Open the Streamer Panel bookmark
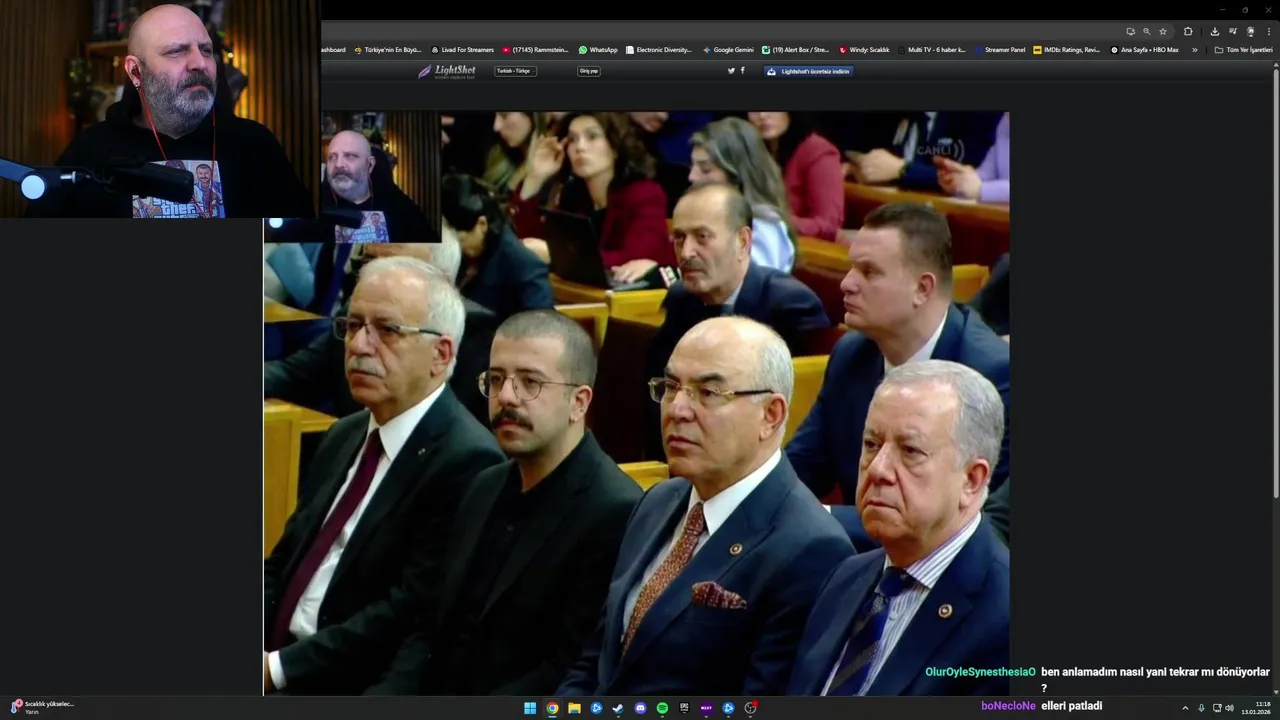Image resolution: width=1280 pixels, height=720 pixels. pos(1000,49)
